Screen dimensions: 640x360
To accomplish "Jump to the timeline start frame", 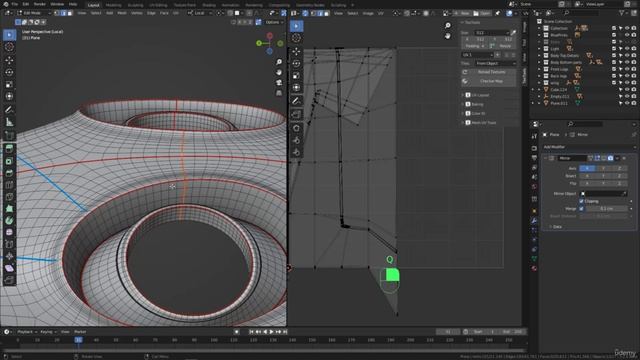I will [251, 332].
